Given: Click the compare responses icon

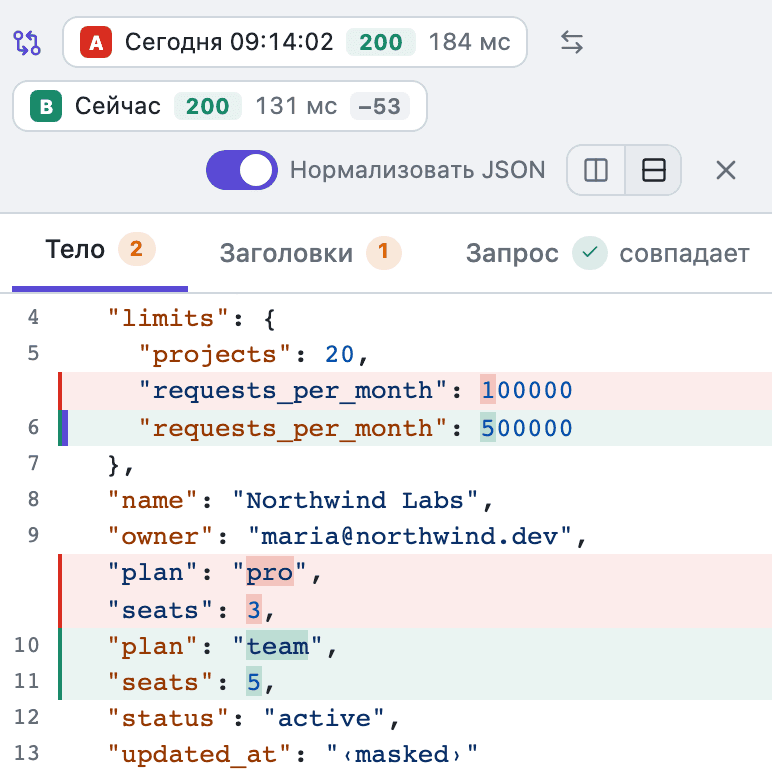Looking at the screenshot, I should point(27,42).
